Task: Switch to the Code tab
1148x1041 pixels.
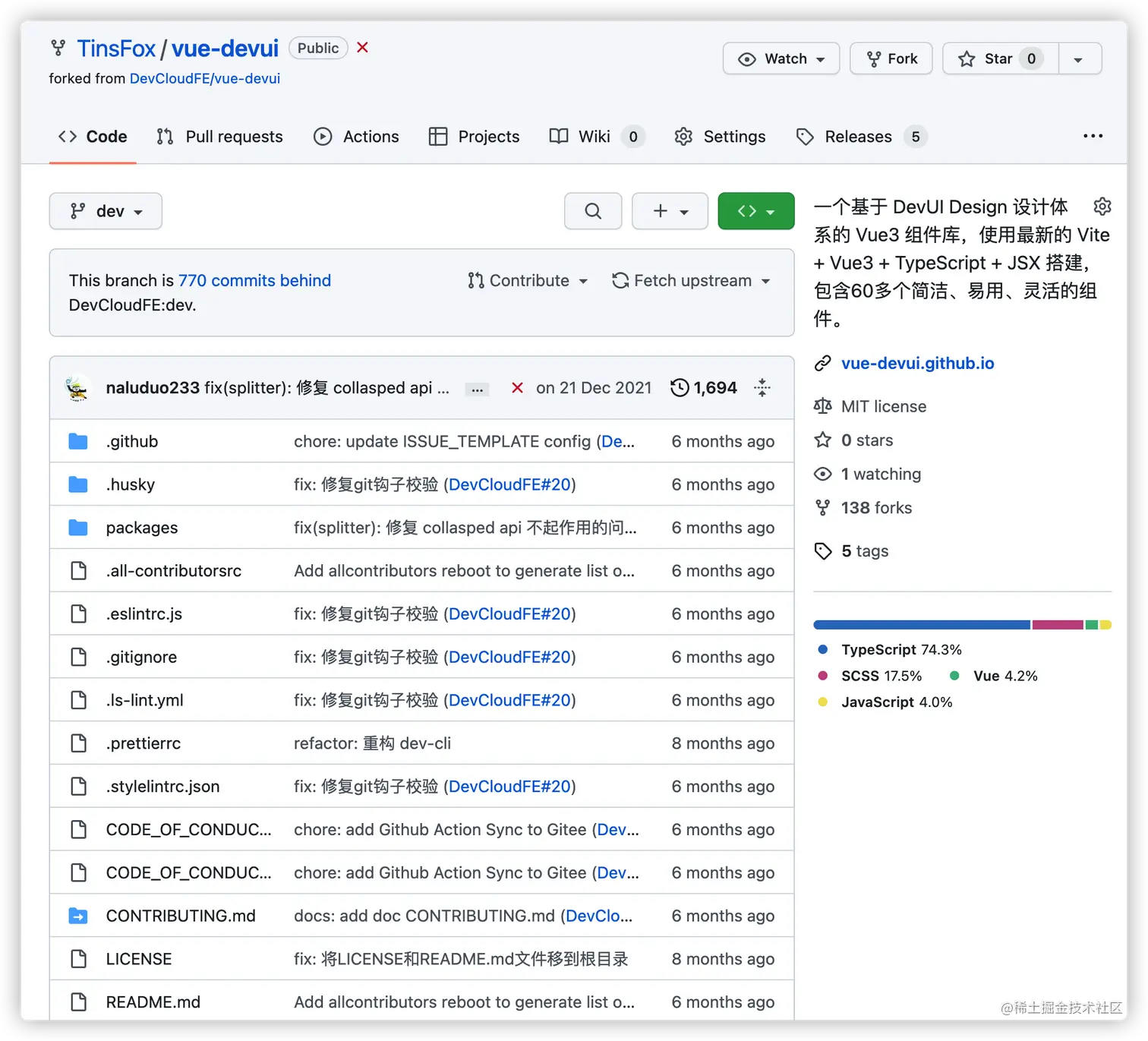Action: coord(93,137)
